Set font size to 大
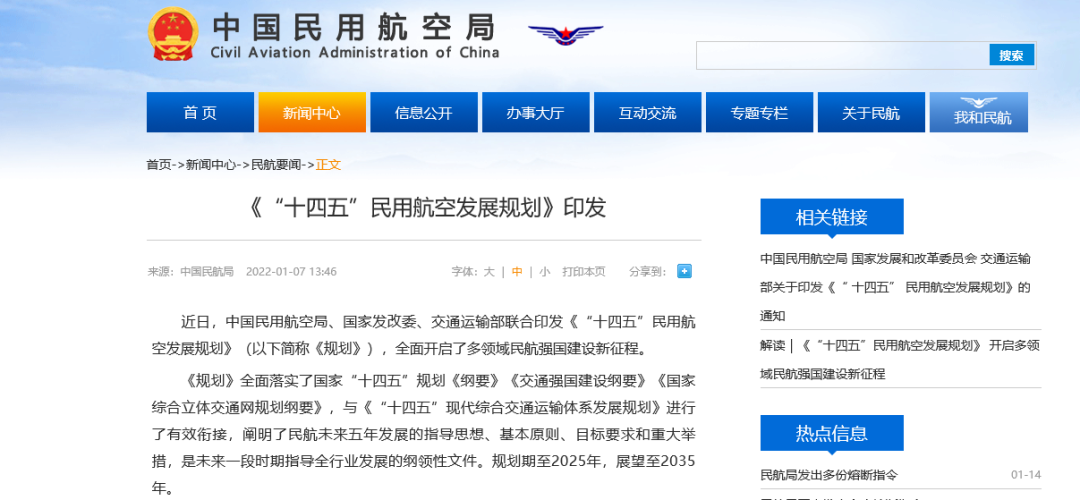The height and width of the screenshot is (500, 1080). 488,272
